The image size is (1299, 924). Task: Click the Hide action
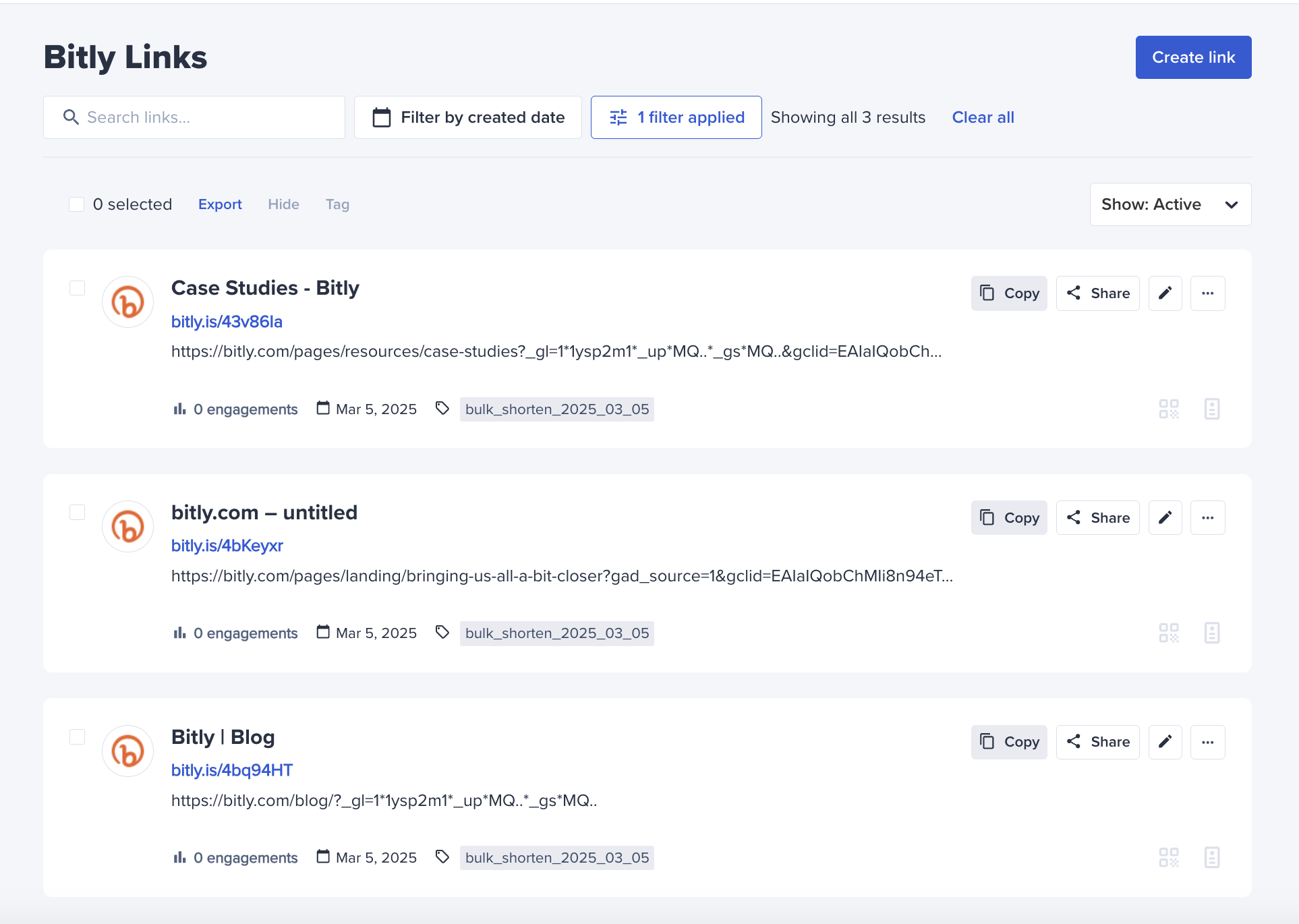pos(283,204)
